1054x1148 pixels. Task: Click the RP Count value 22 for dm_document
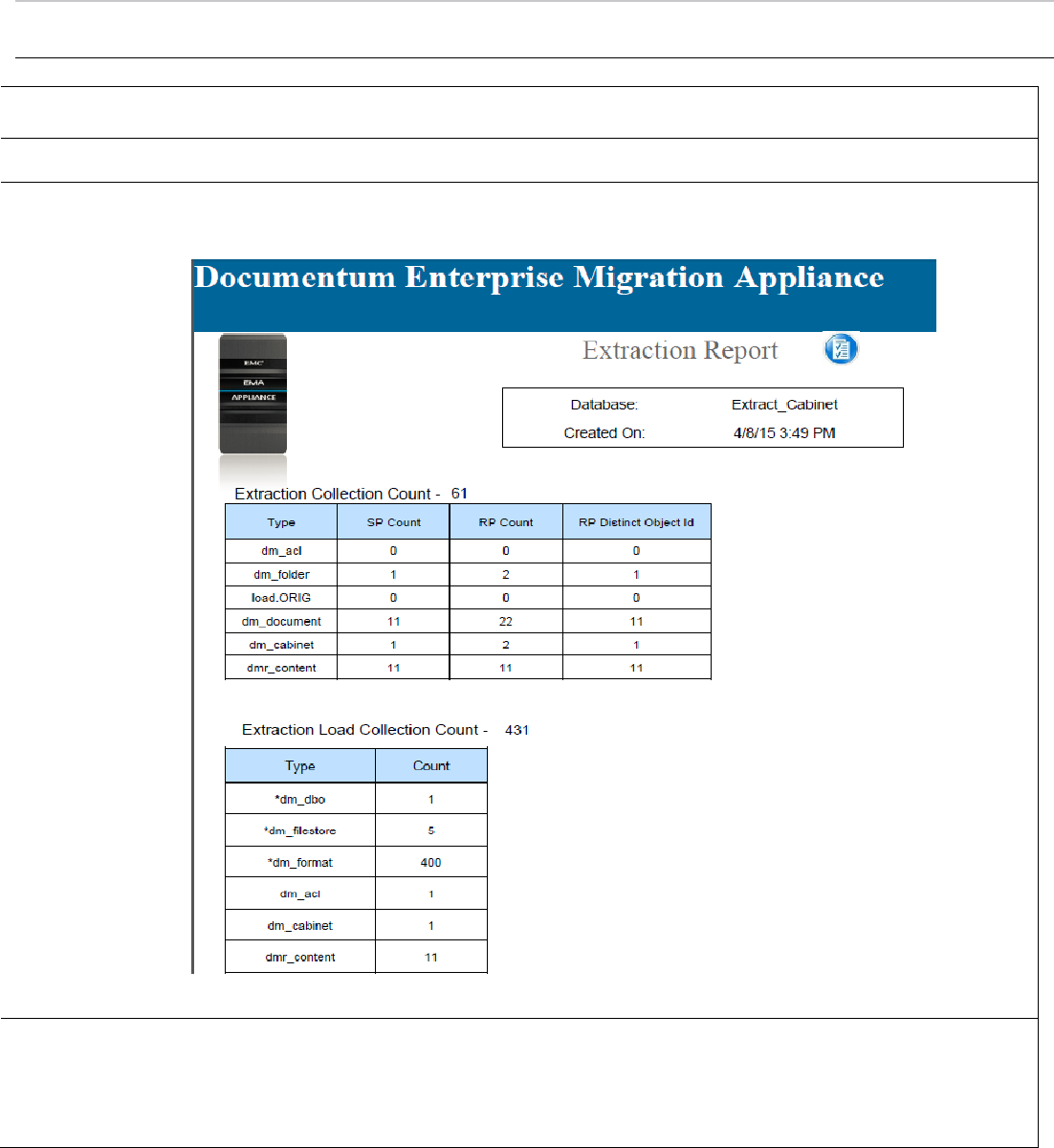(506, 622)
